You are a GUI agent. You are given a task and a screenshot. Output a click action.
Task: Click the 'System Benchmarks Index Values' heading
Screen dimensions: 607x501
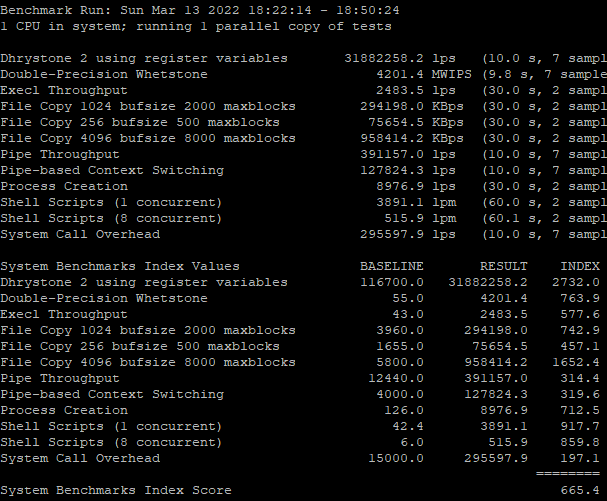click(120, 266)
